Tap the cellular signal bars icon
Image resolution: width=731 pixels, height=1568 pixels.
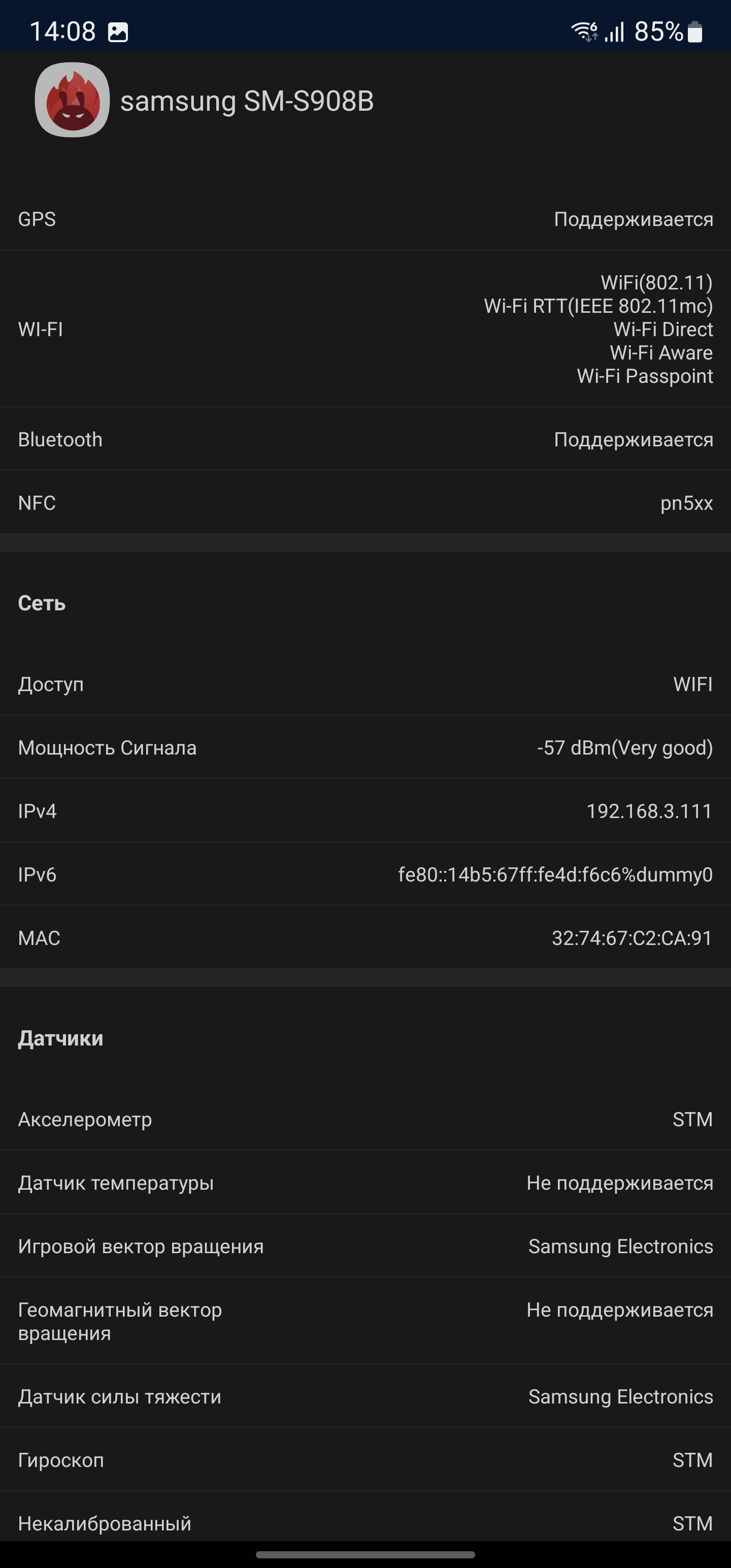614,31
